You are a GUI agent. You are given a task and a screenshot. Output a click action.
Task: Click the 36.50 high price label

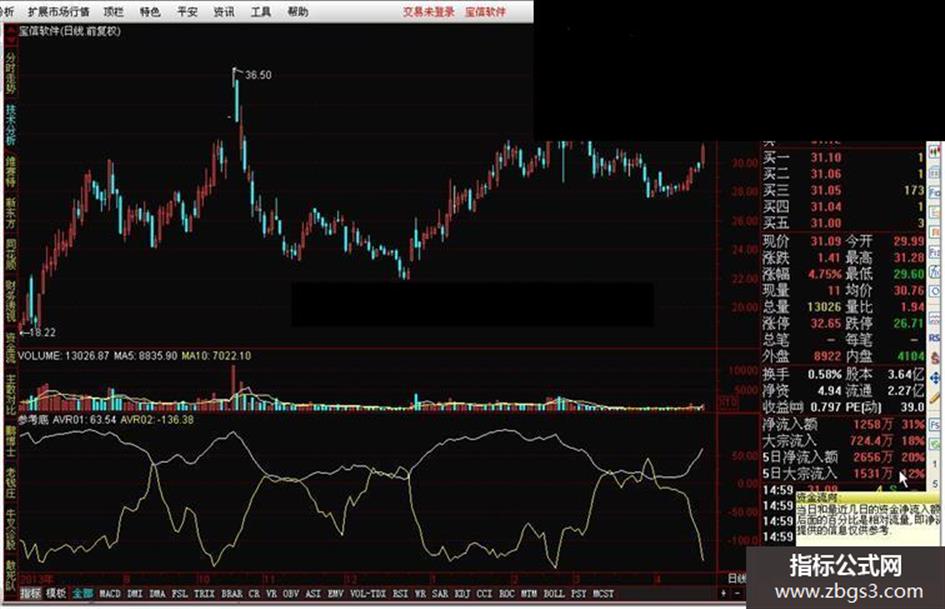tap(258, 75)
